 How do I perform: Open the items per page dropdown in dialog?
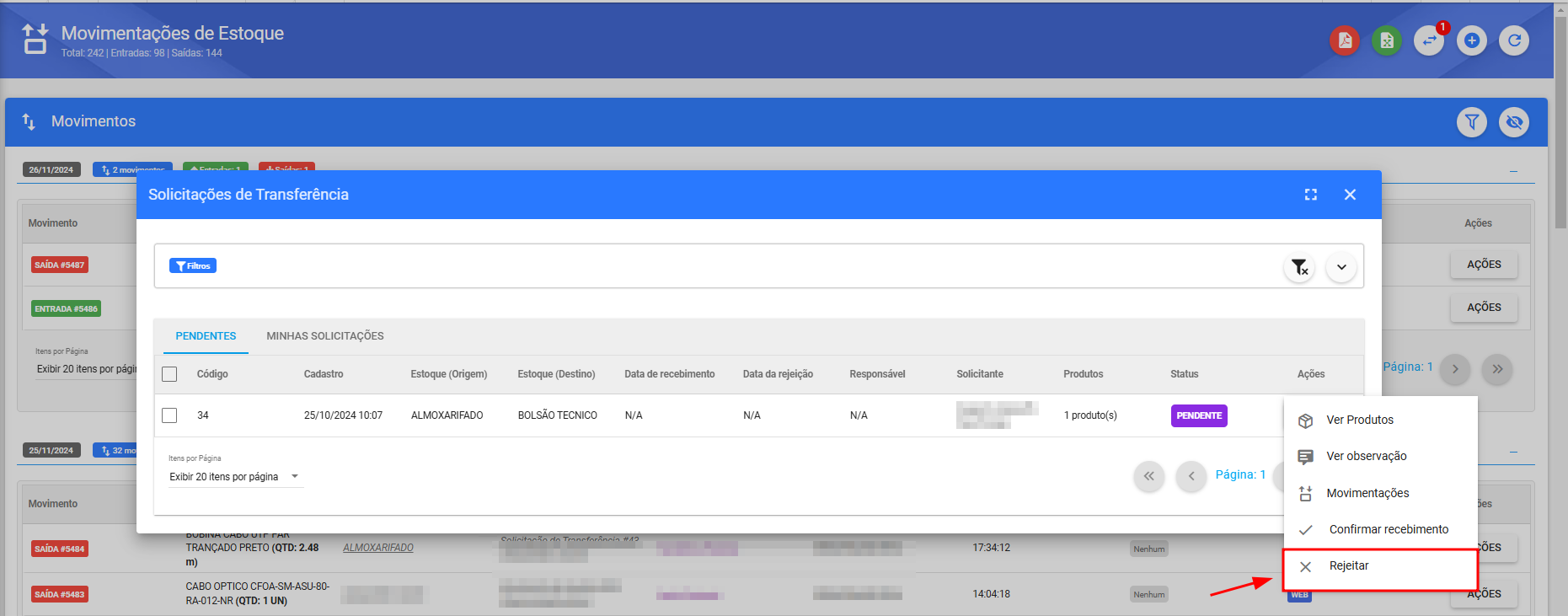click(x=234, y=477)
